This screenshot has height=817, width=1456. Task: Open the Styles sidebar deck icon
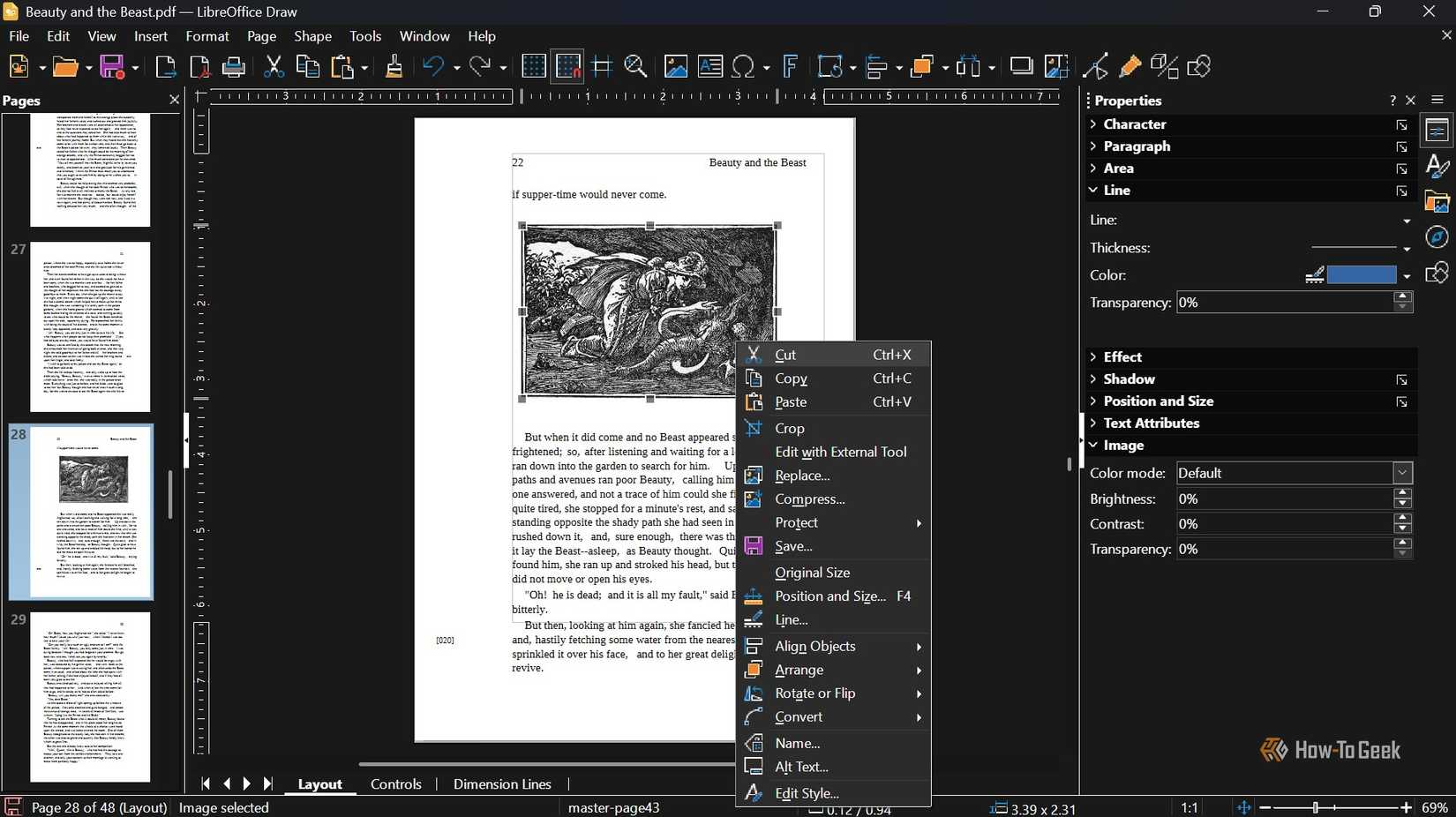[x=1437, y=166]
